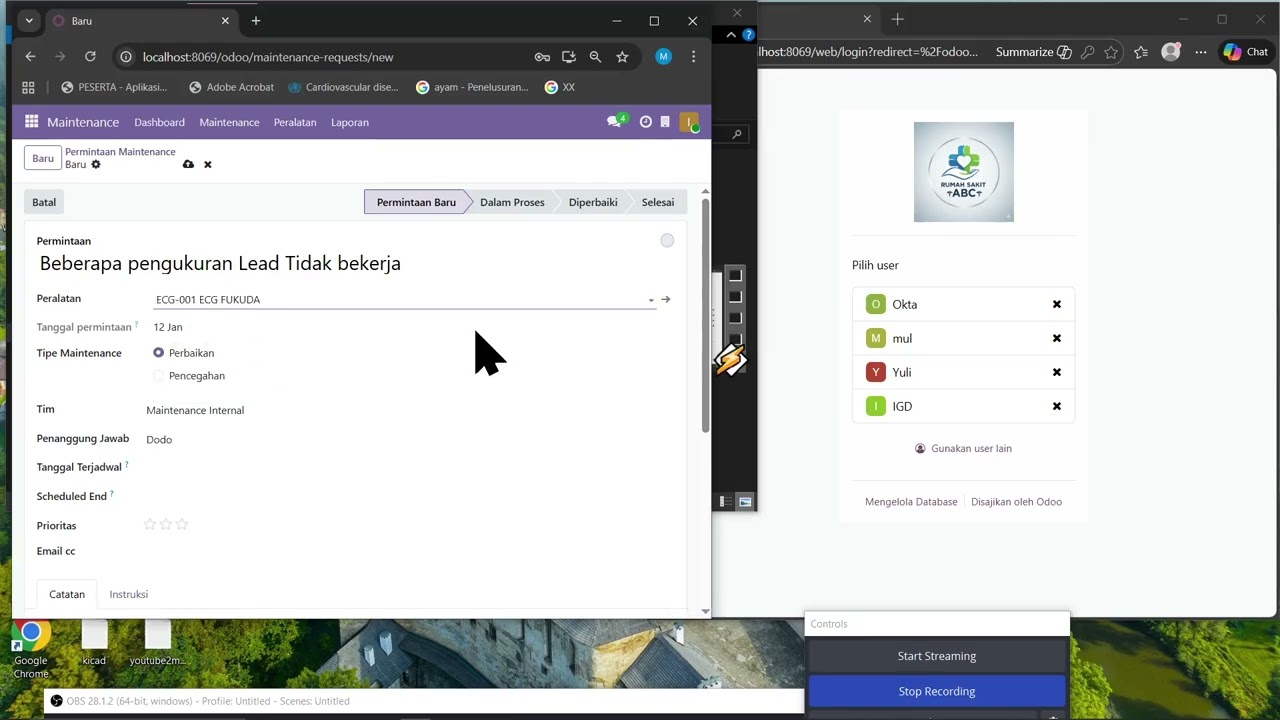This screenshot has width=1280, height=720.
Task: Open the Odoo apps grid menu
Action: pos(31,122)
